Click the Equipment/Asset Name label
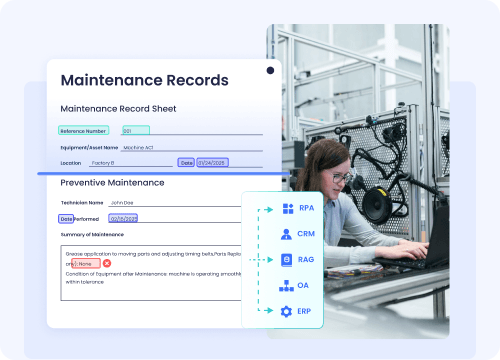Screen dimensions: 500x360 coord(89,147)
